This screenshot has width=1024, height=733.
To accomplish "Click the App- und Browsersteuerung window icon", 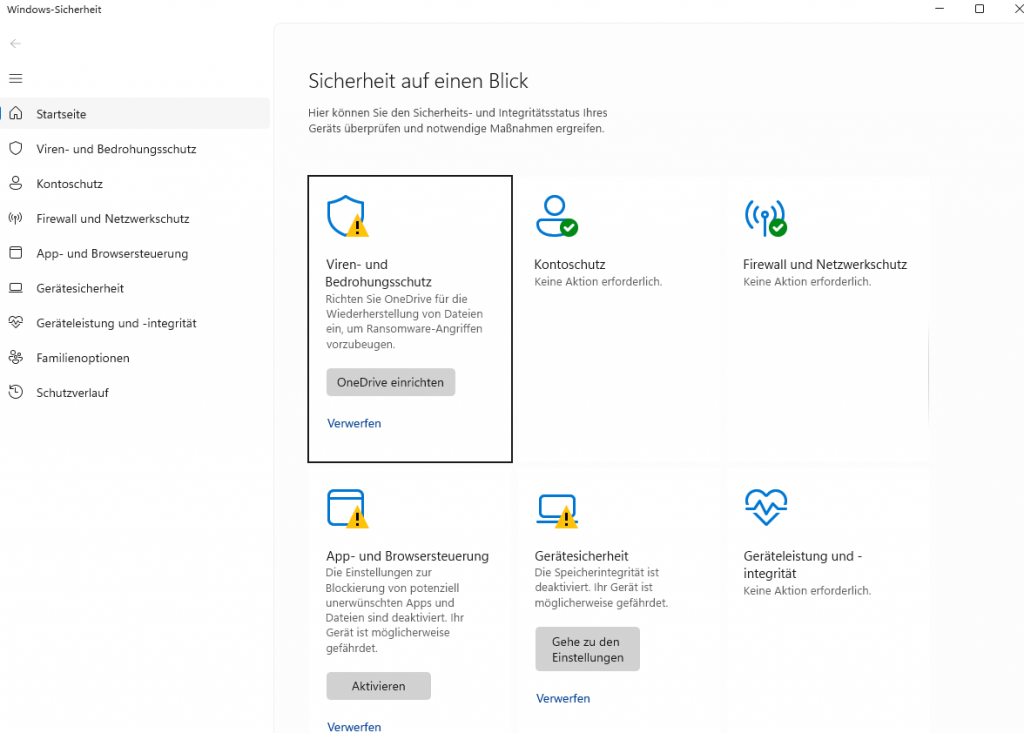I will coord(347,508).
